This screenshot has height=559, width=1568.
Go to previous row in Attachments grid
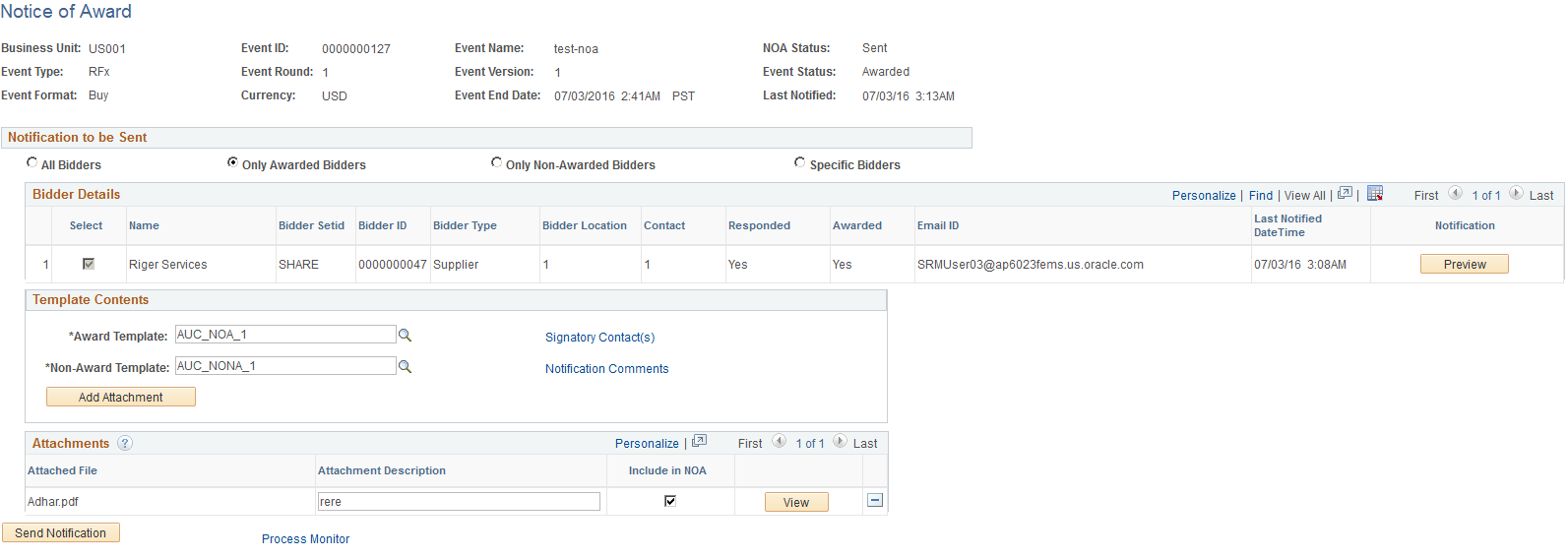779,442
